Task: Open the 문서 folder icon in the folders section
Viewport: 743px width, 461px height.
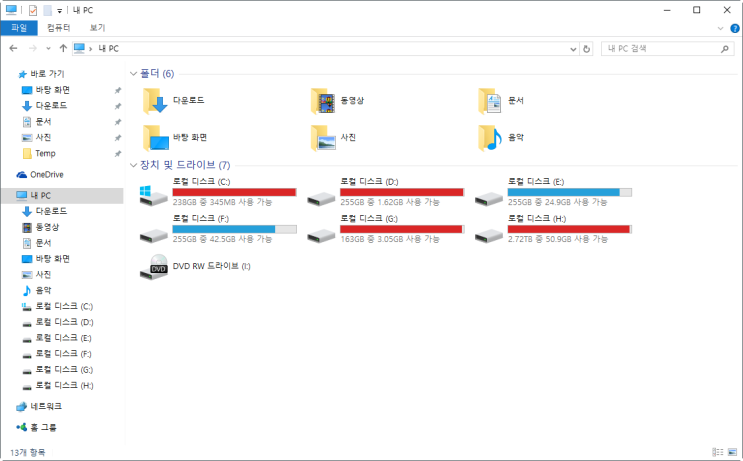Action: click(490, 100)
